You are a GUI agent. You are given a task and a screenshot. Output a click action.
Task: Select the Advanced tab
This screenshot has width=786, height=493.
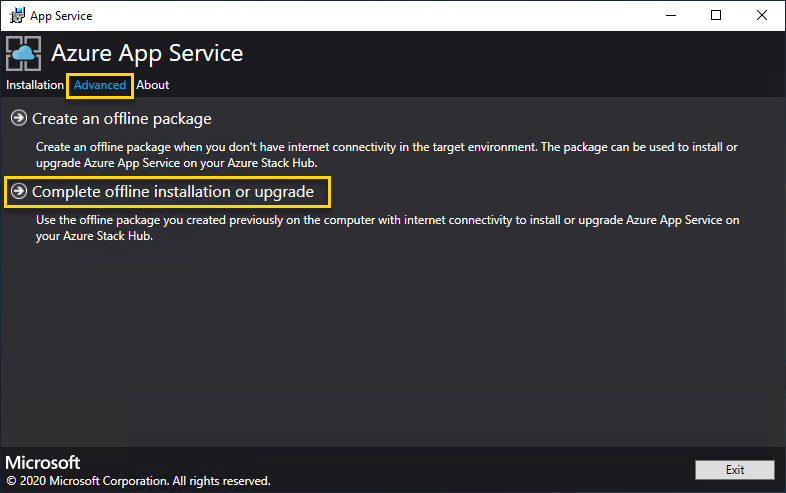coord(100,85)
